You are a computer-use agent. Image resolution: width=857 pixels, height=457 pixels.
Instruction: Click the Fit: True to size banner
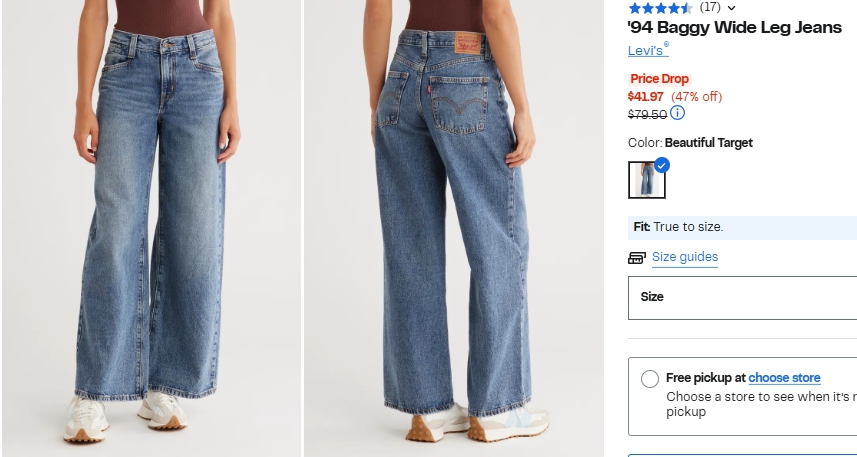[742, 227]
